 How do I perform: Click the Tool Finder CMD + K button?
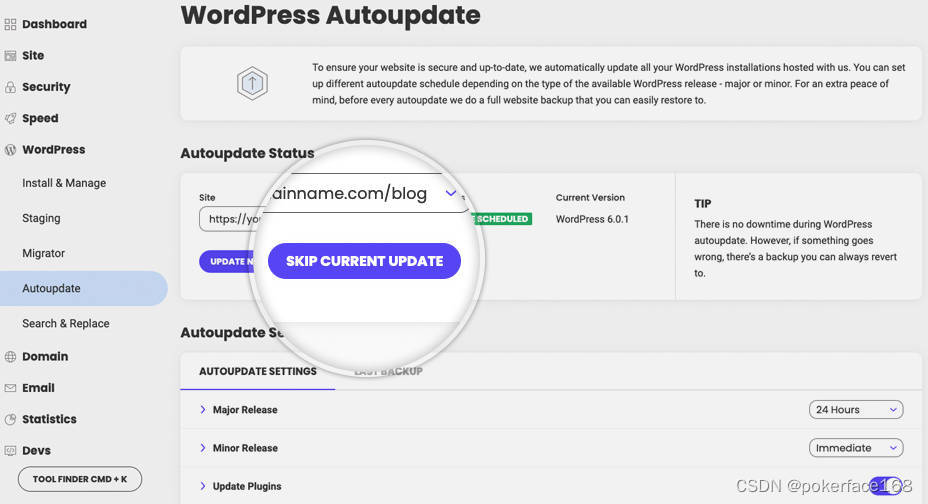coord(80,479)
